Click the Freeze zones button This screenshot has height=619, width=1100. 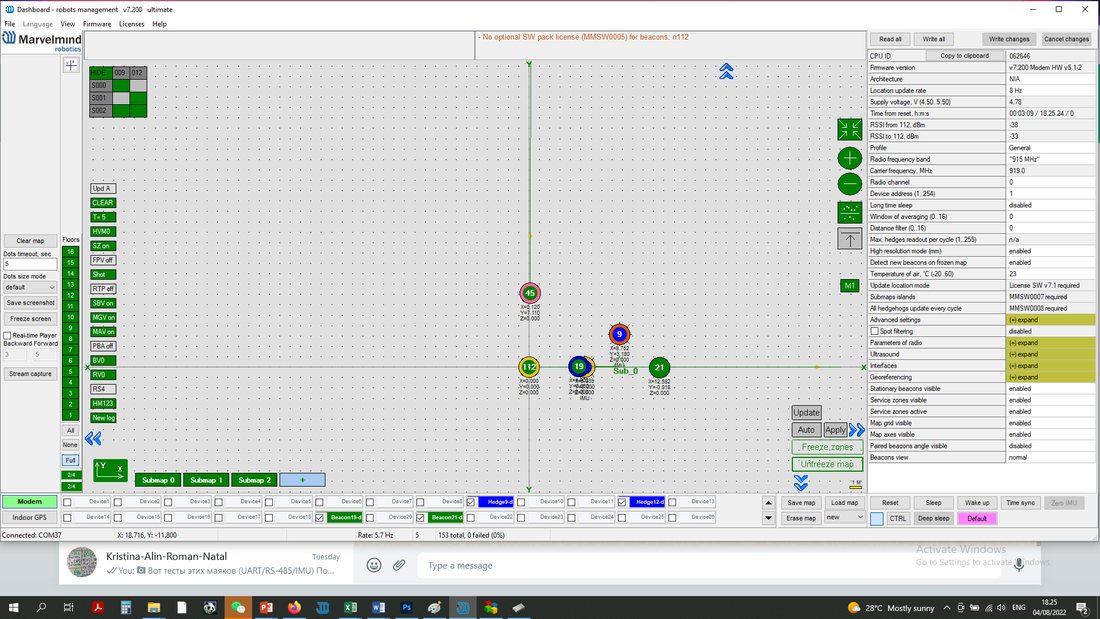point(827,447)
